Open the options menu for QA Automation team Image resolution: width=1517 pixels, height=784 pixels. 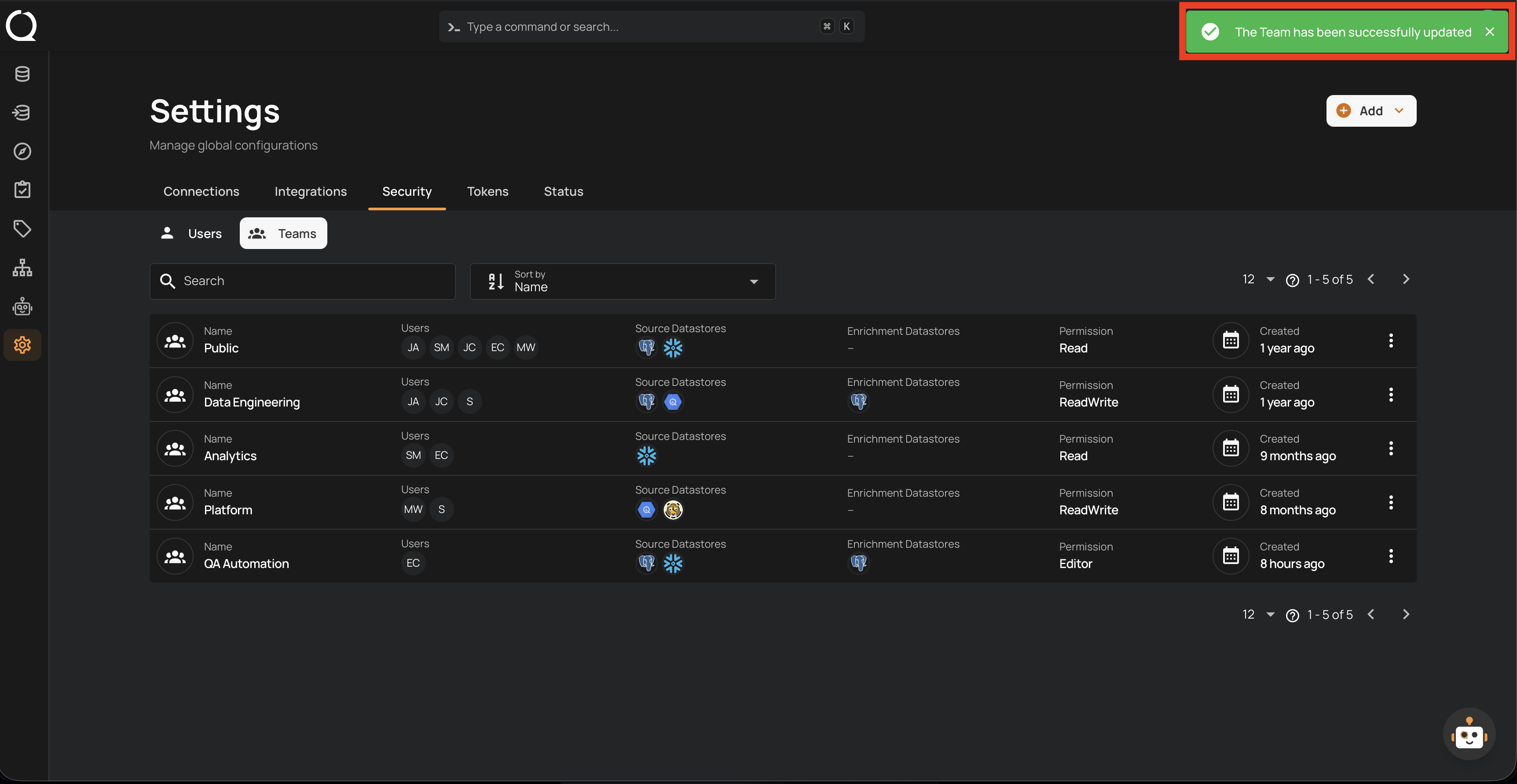coord(1391,556)
